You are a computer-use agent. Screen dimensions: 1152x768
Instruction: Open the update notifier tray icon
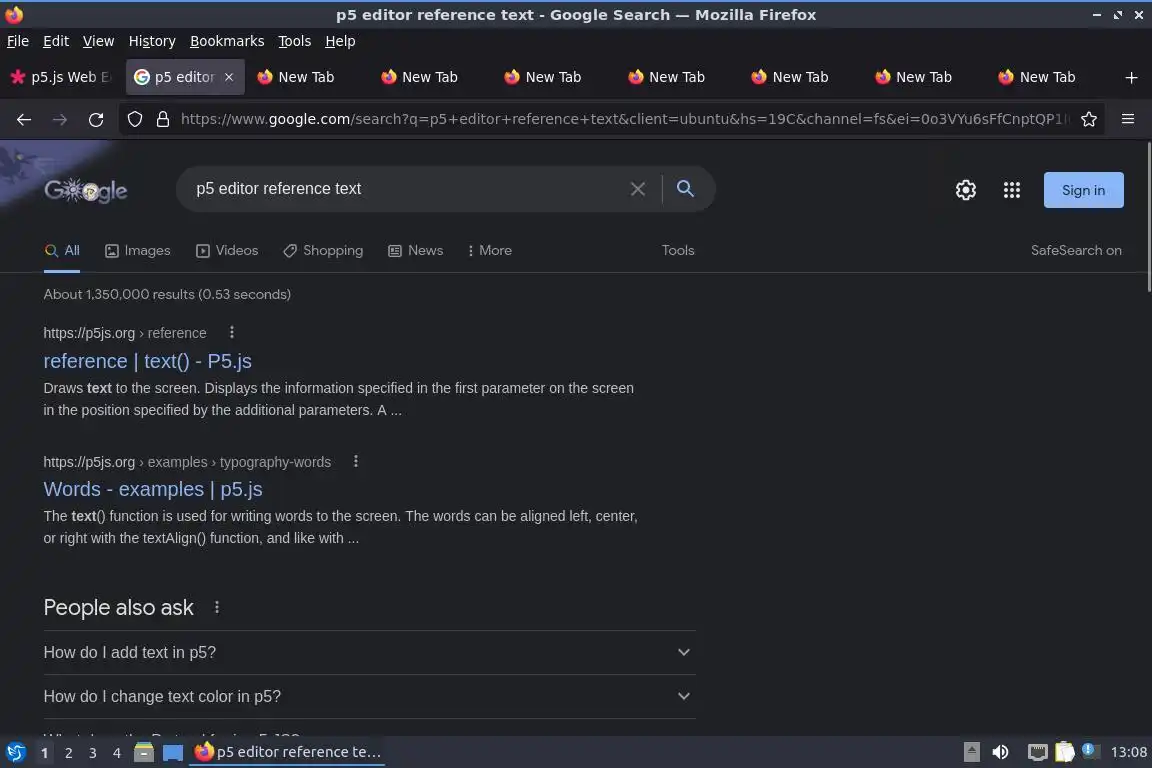(1090, 751)
